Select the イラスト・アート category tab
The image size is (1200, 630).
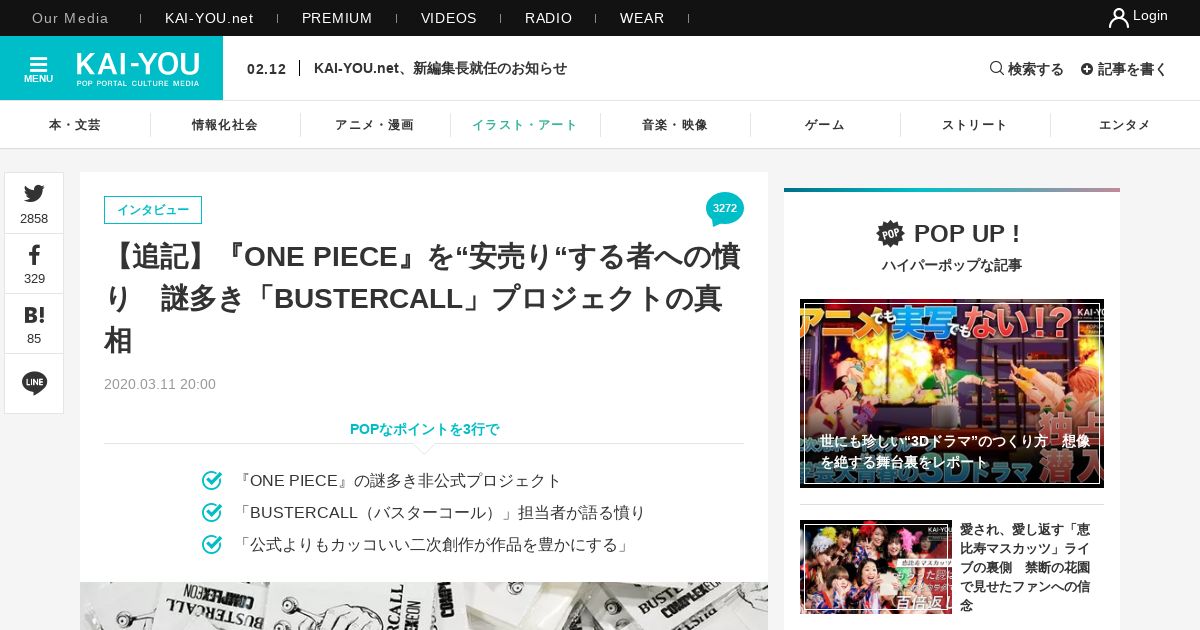[x=525, y=125]
